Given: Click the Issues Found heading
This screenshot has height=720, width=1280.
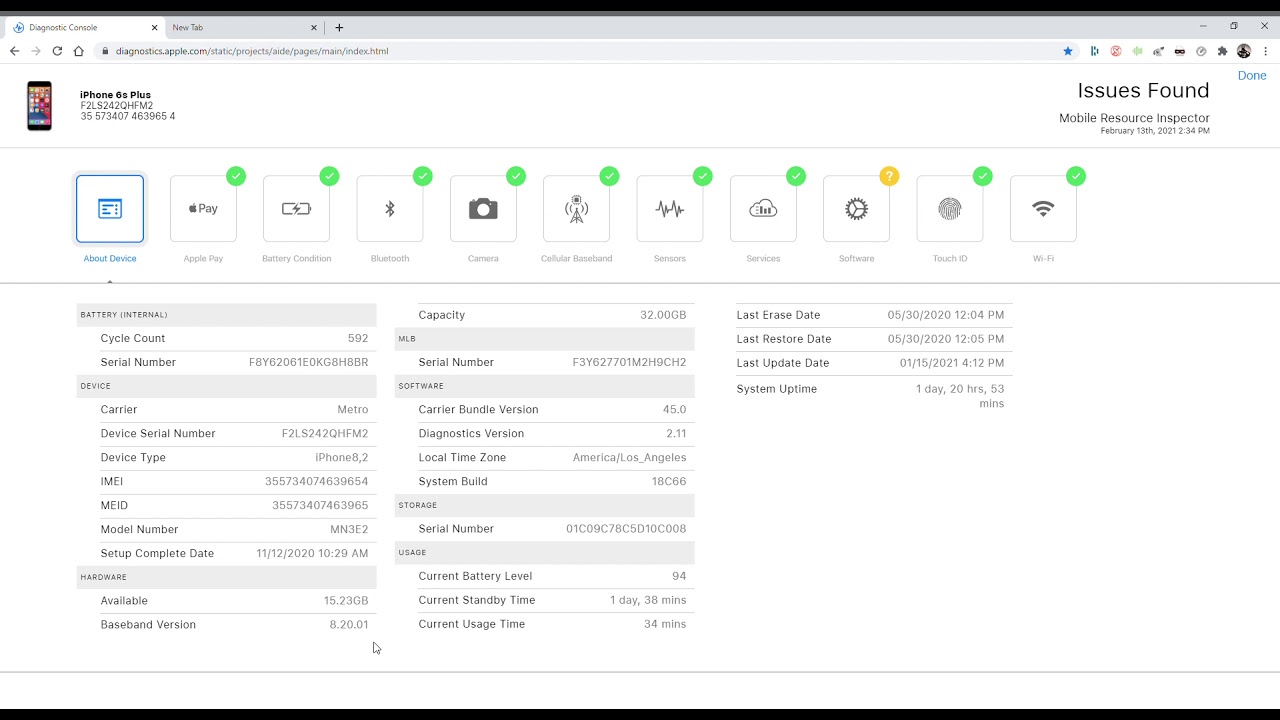Looking at the screenshot, I should click(1143, 91).
